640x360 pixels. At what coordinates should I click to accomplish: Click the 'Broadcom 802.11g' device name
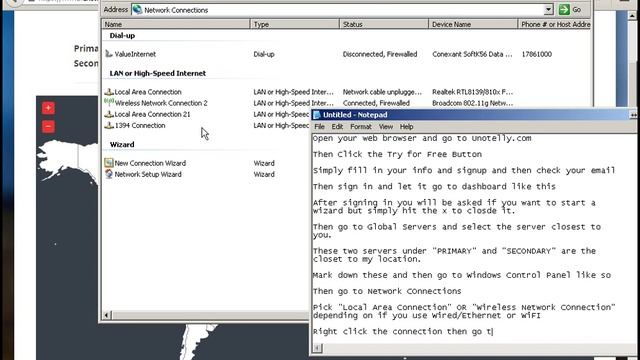pos(473,103)
